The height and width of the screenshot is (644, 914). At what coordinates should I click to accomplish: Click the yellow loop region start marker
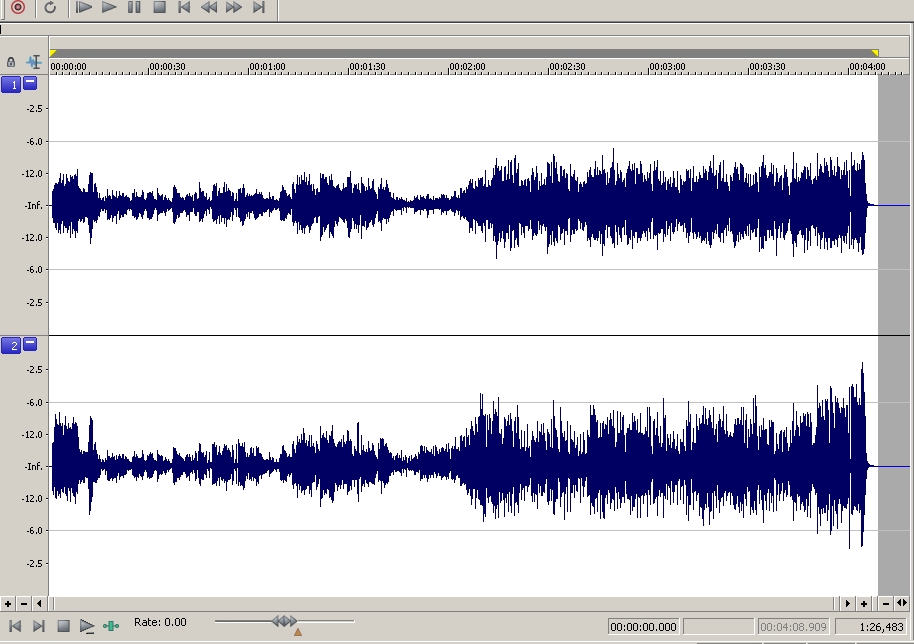53,54
